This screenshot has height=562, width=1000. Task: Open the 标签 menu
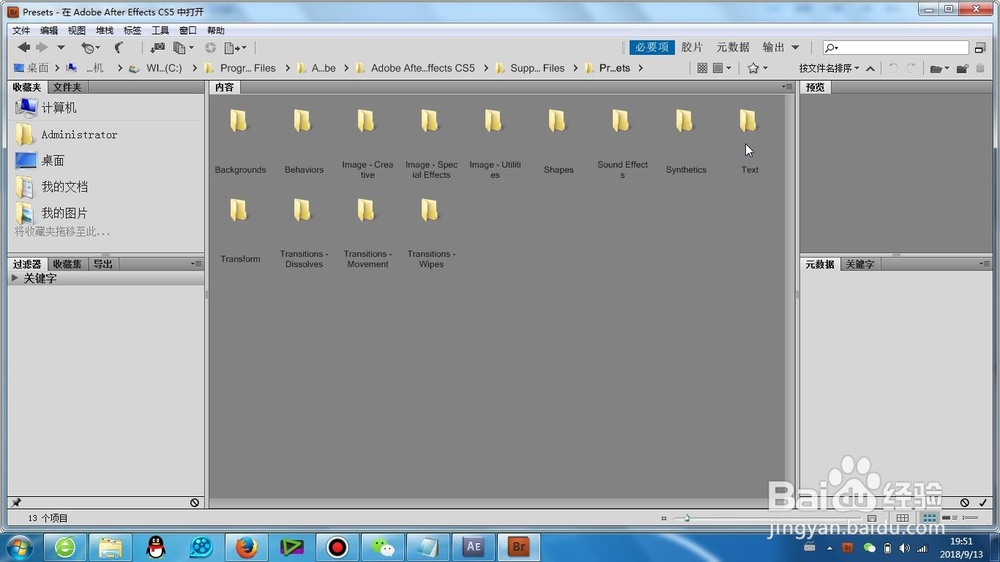point(132,30)
